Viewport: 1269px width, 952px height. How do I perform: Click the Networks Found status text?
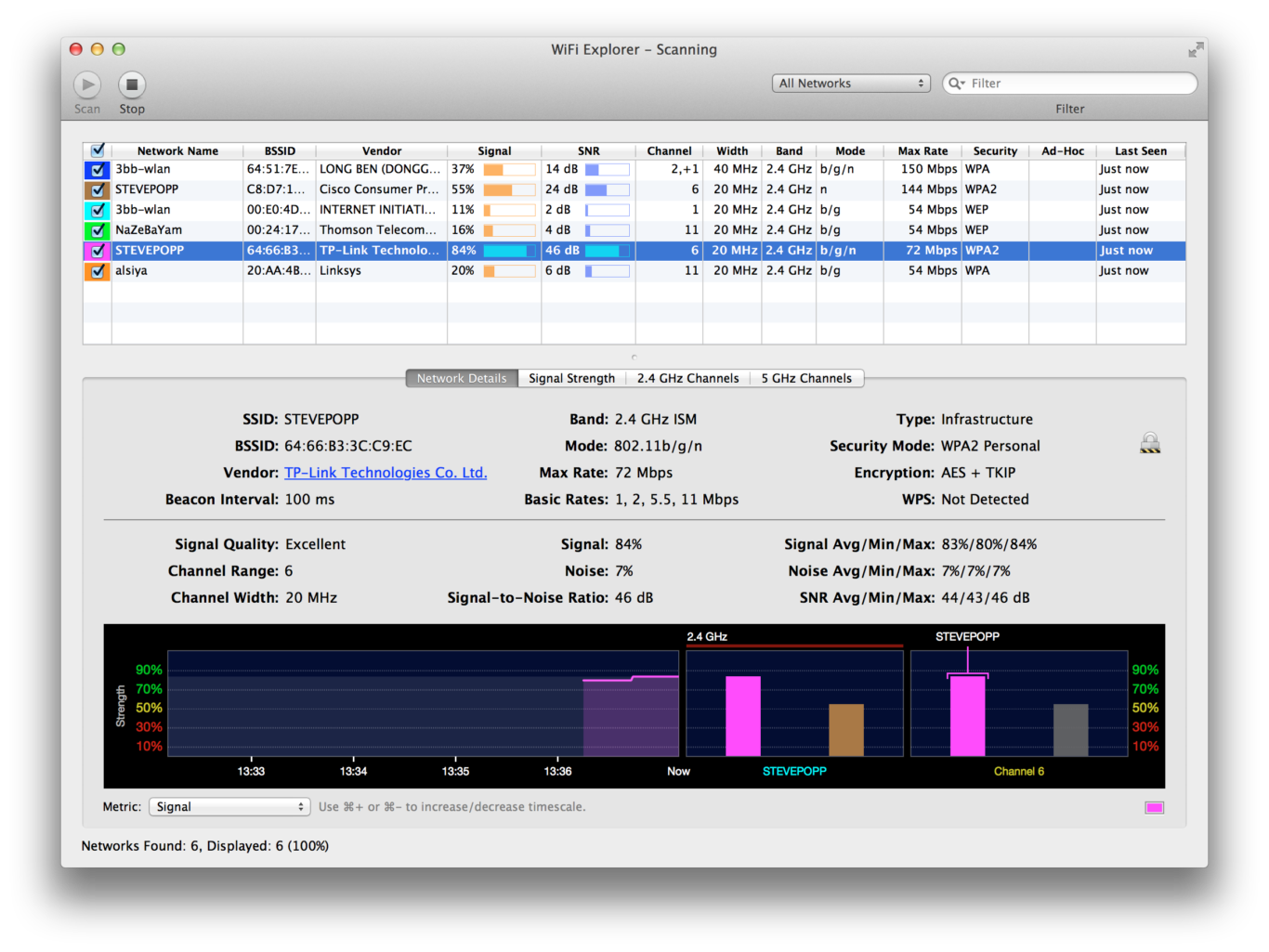point(204,846)
